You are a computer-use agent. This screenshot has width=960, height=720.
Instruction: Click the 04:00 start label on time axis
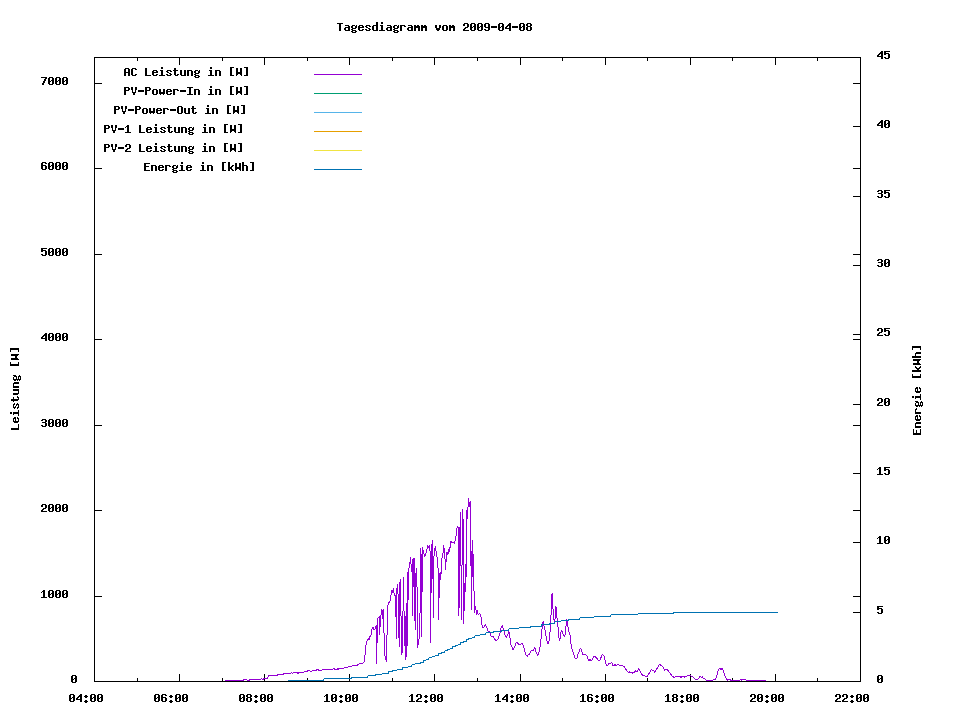(x=86, y=698)
